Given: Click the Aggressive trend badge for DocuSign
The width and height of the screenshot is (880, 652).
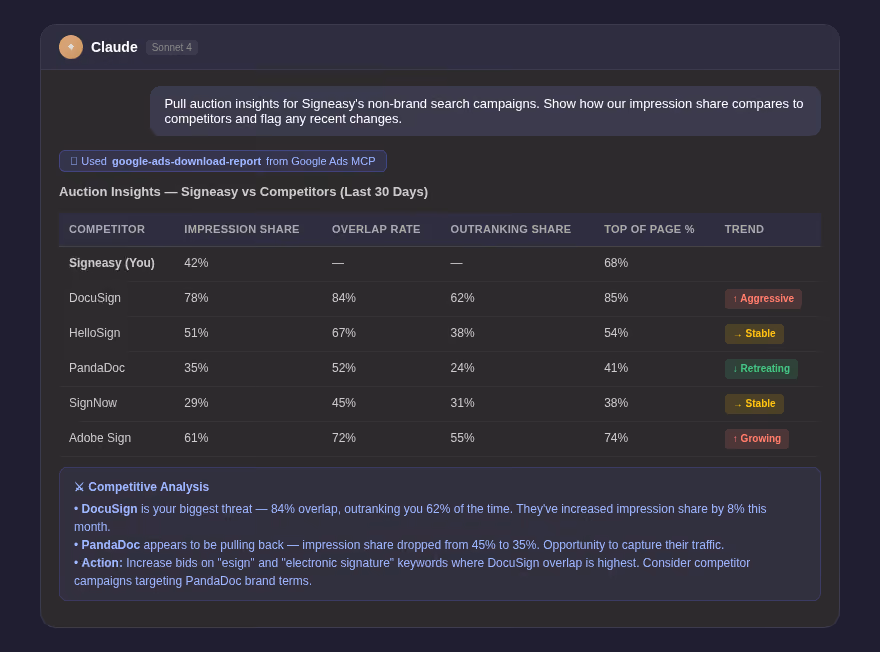Looking at the screenshot, I should pyautogui.click(x=763, y=299).
